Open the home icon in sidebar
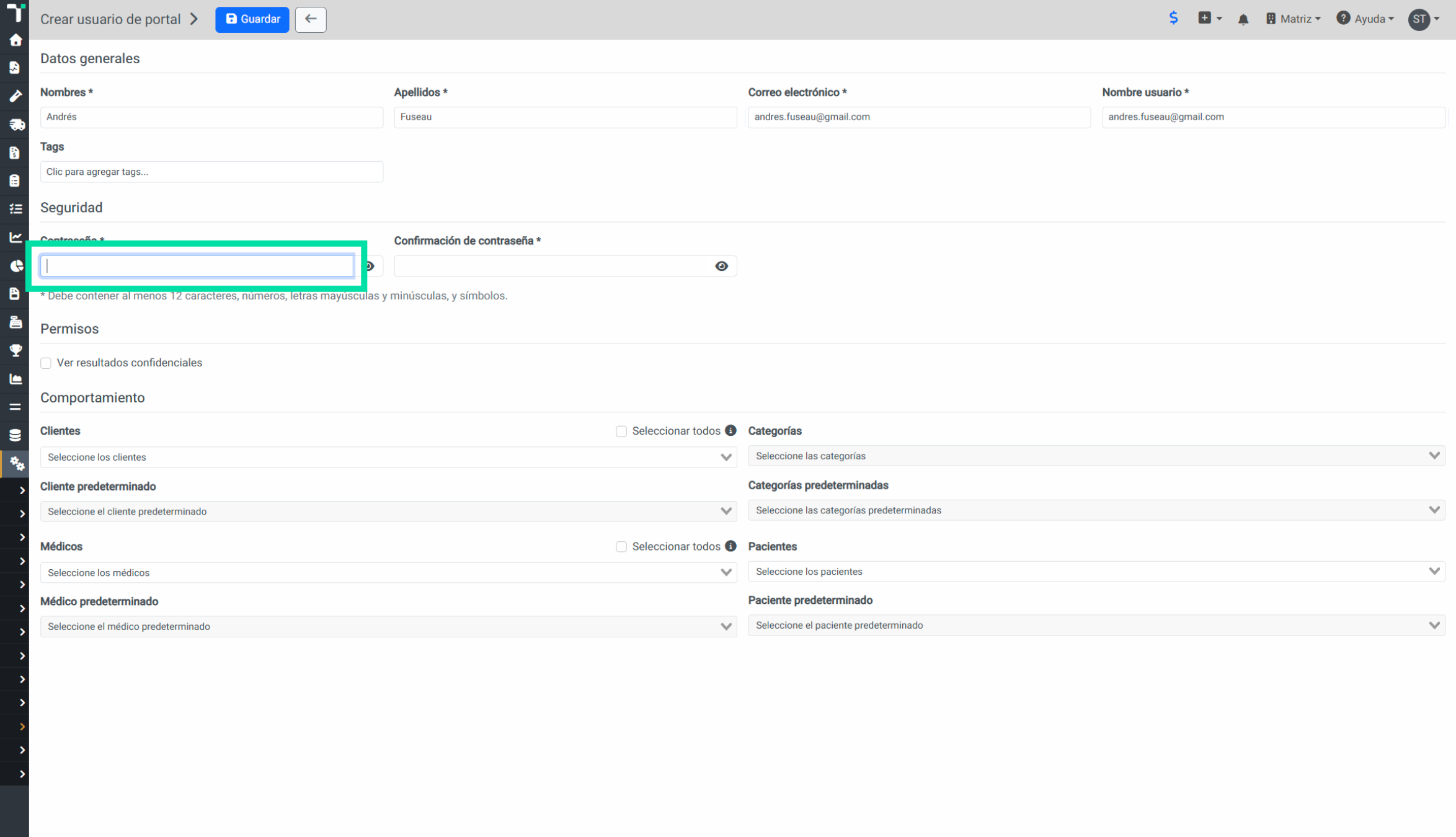 pos(16,40)
